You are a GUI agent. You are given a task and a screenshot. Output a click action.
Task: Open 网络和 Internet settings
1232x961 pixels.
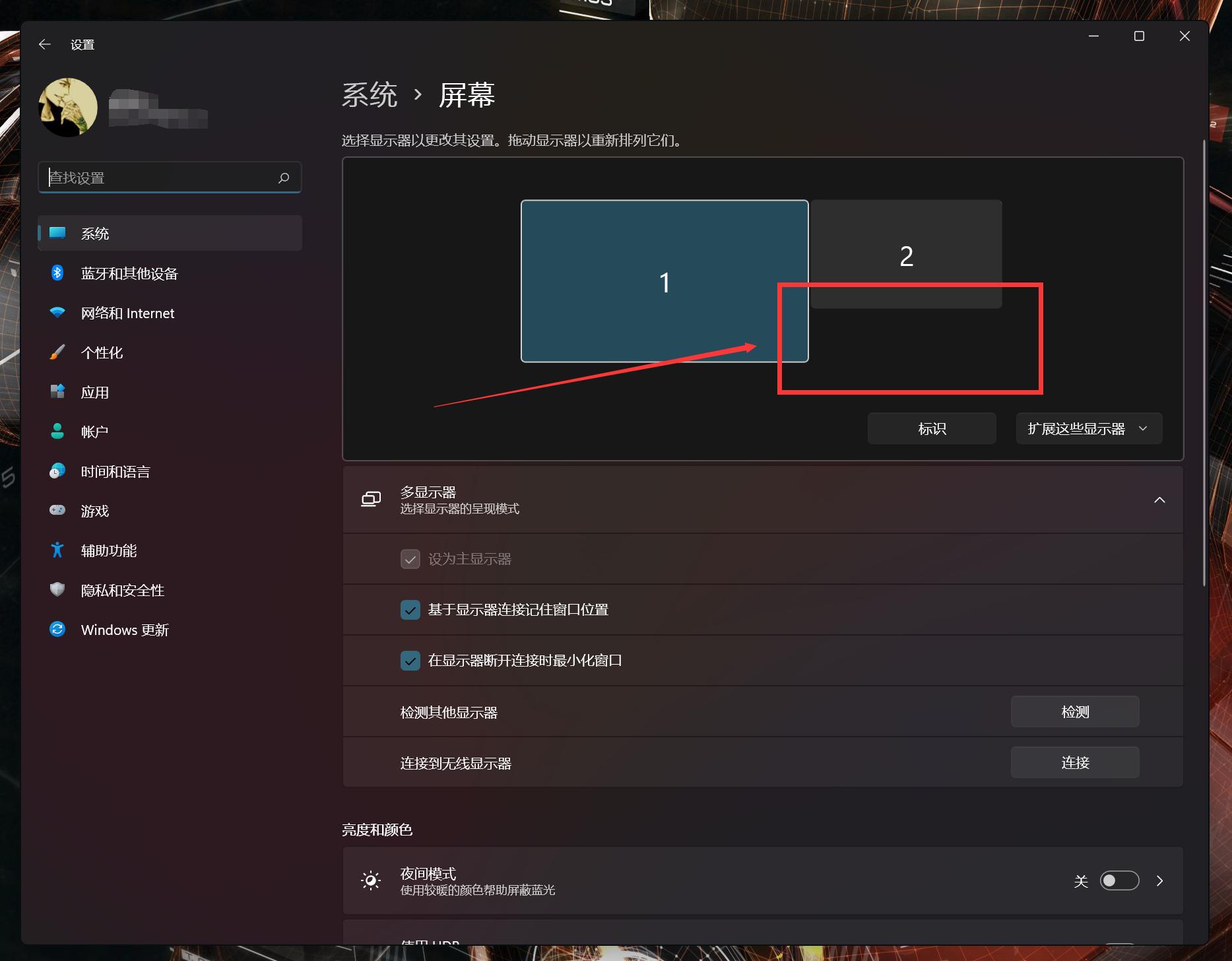[127, 313]
